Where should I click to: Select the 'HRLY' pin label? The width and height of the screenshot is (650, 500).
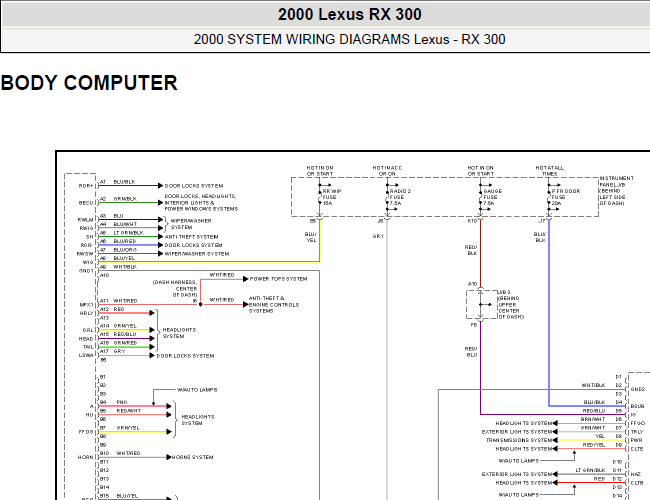(87, 313)
